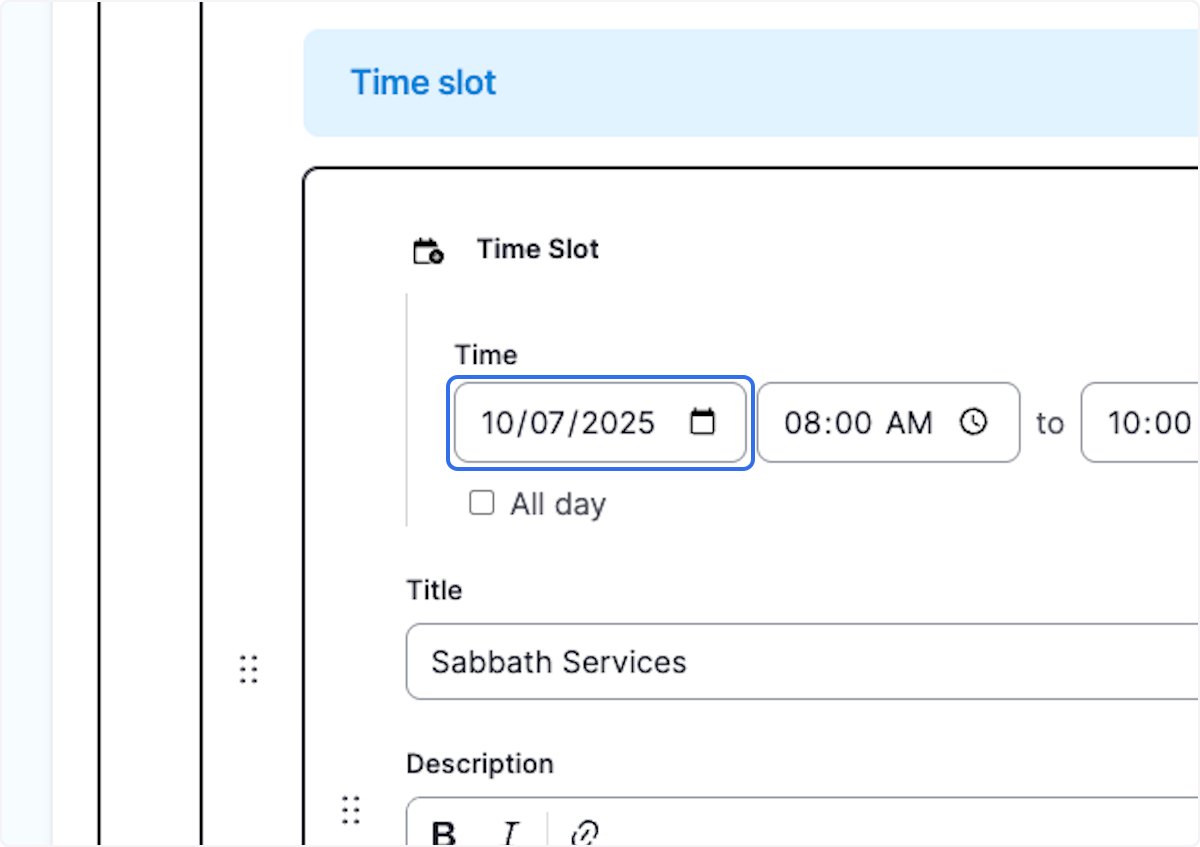Select the Title field containing Sabbath Services
This screenshot has width=1200, height=847.
pos(700,661)
